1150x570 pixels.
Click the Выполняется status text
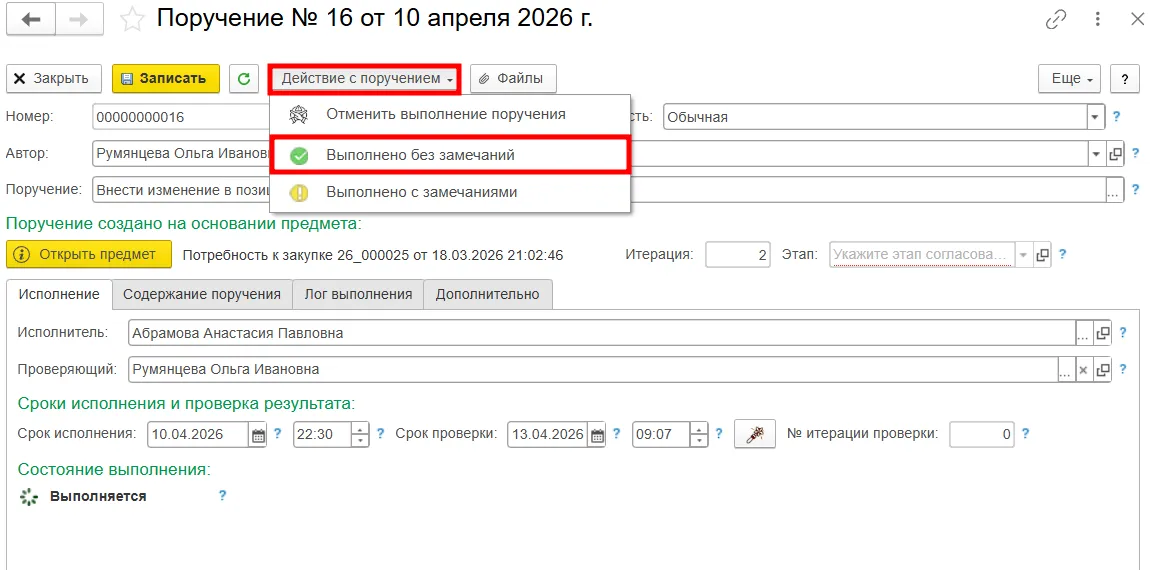pyautogui.click(x=98, y=497)
